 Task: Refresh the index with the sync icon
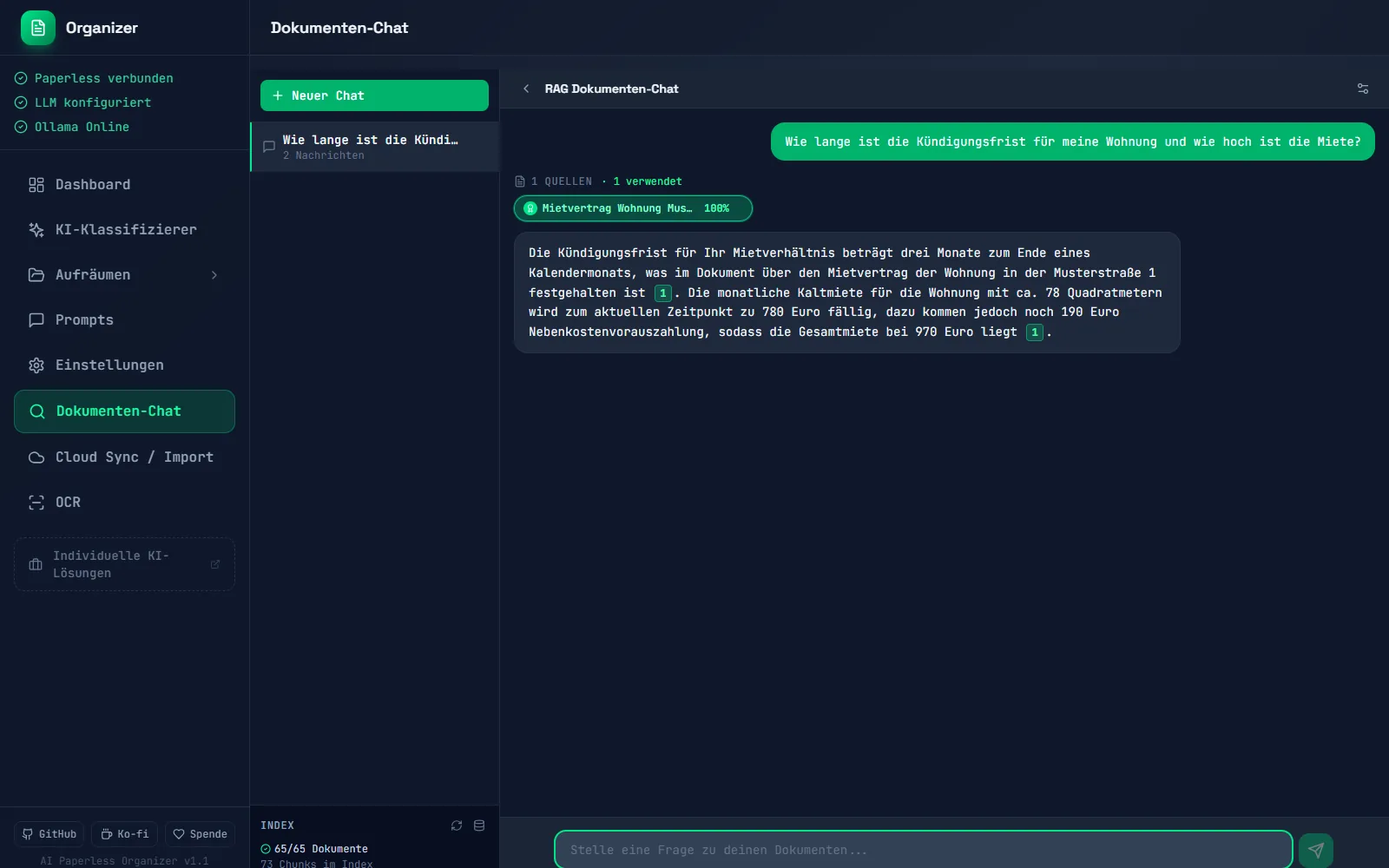(457, 825)
